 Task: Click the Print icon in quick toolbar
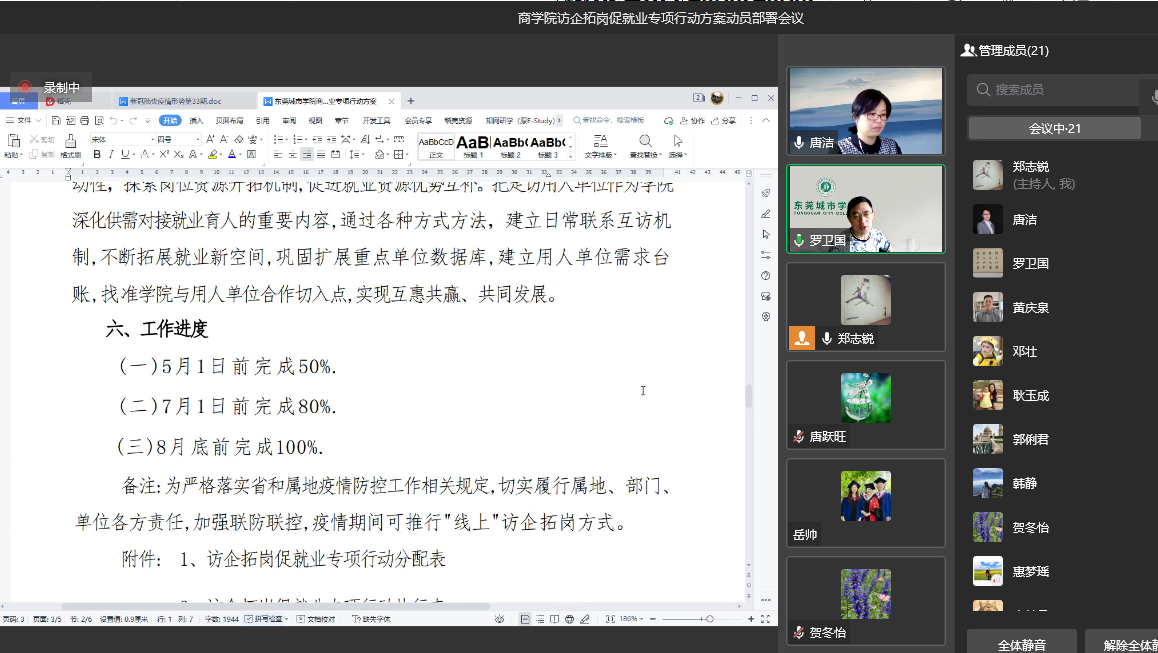coord(84,120)
